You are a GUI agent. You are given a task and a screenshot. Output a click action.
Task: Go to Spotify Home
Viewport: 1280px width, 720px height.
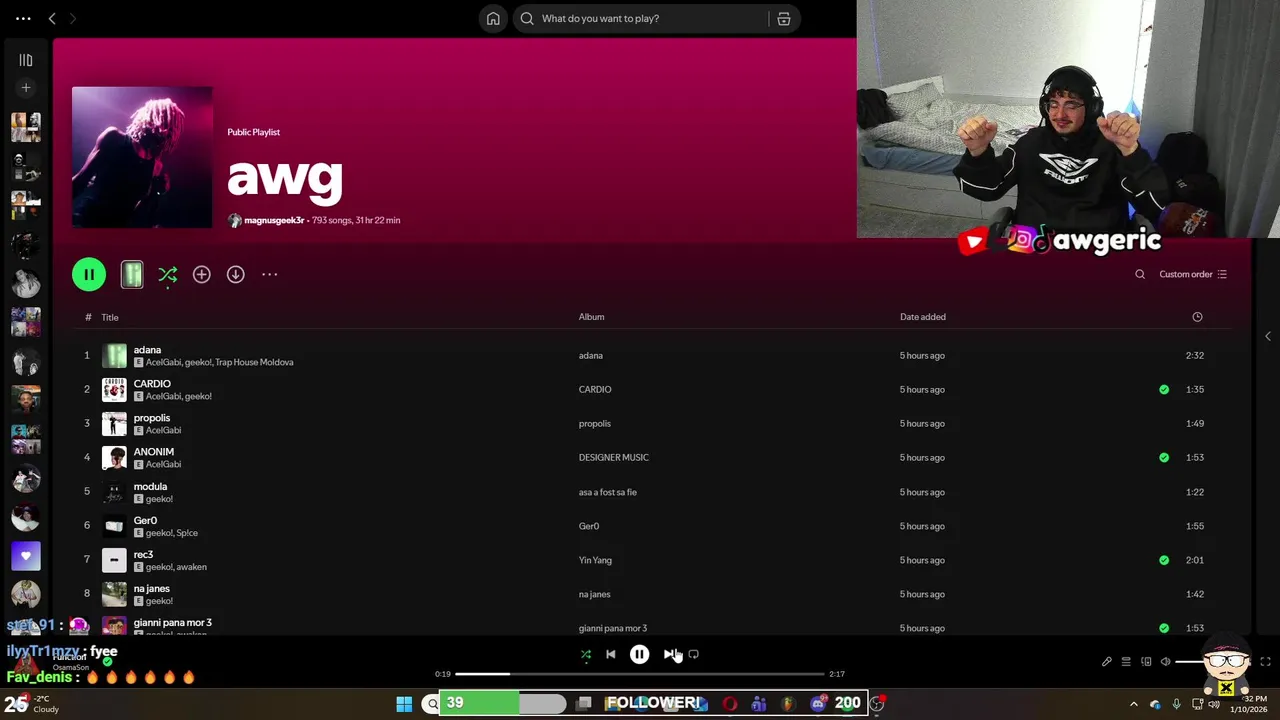click(493, 18)
